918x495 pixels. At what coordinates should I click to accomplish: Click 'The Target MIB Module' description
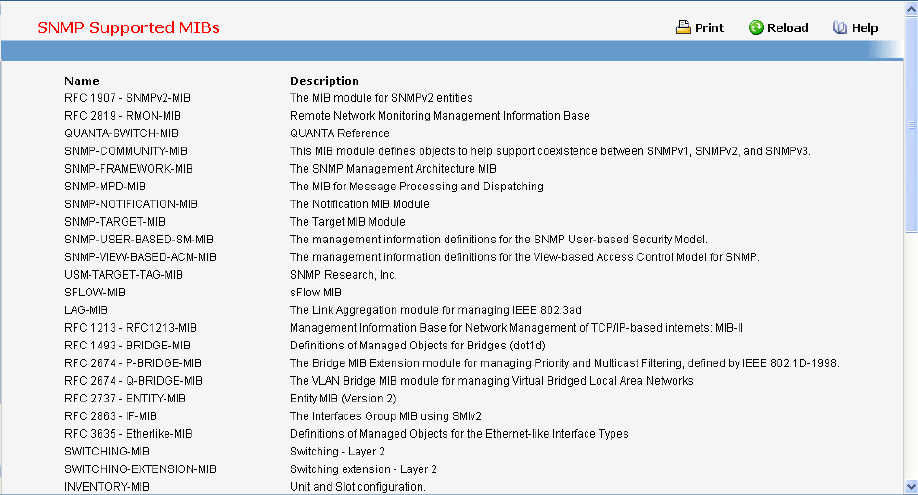pyautogui.click(x=348, y=221)
